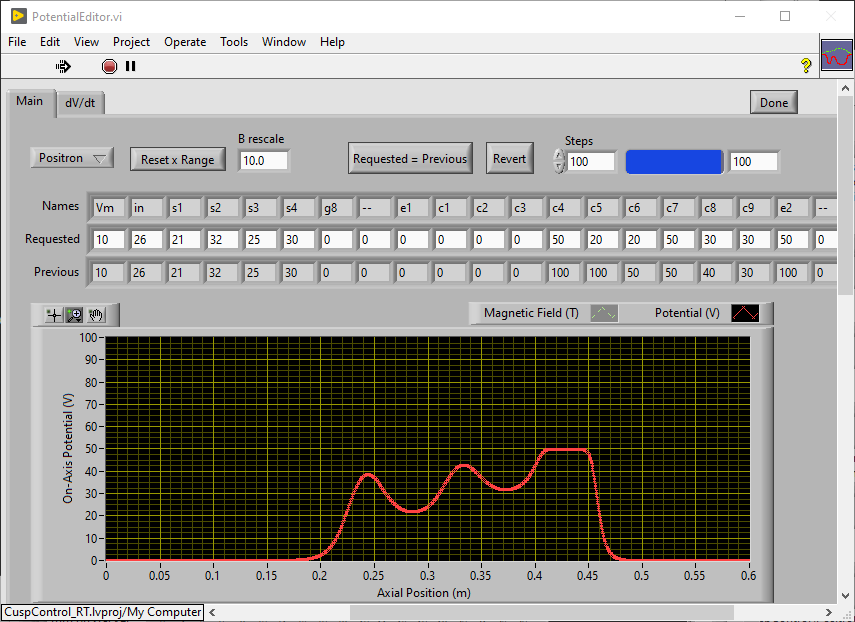Open the Operate menu
Viewport: 855px width, 622px height.
click(185, 42)
